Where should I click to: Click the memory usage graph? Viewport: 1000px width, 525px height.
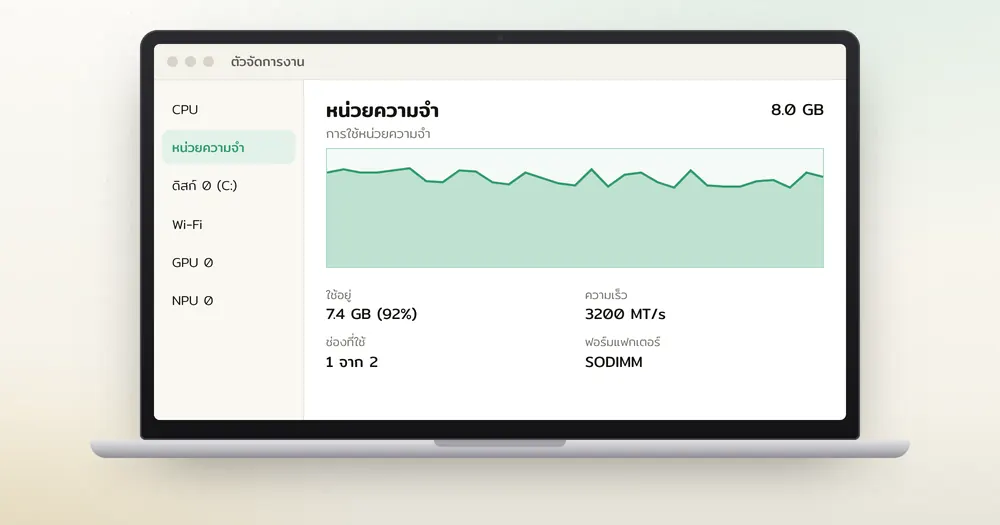coord(575,208)
